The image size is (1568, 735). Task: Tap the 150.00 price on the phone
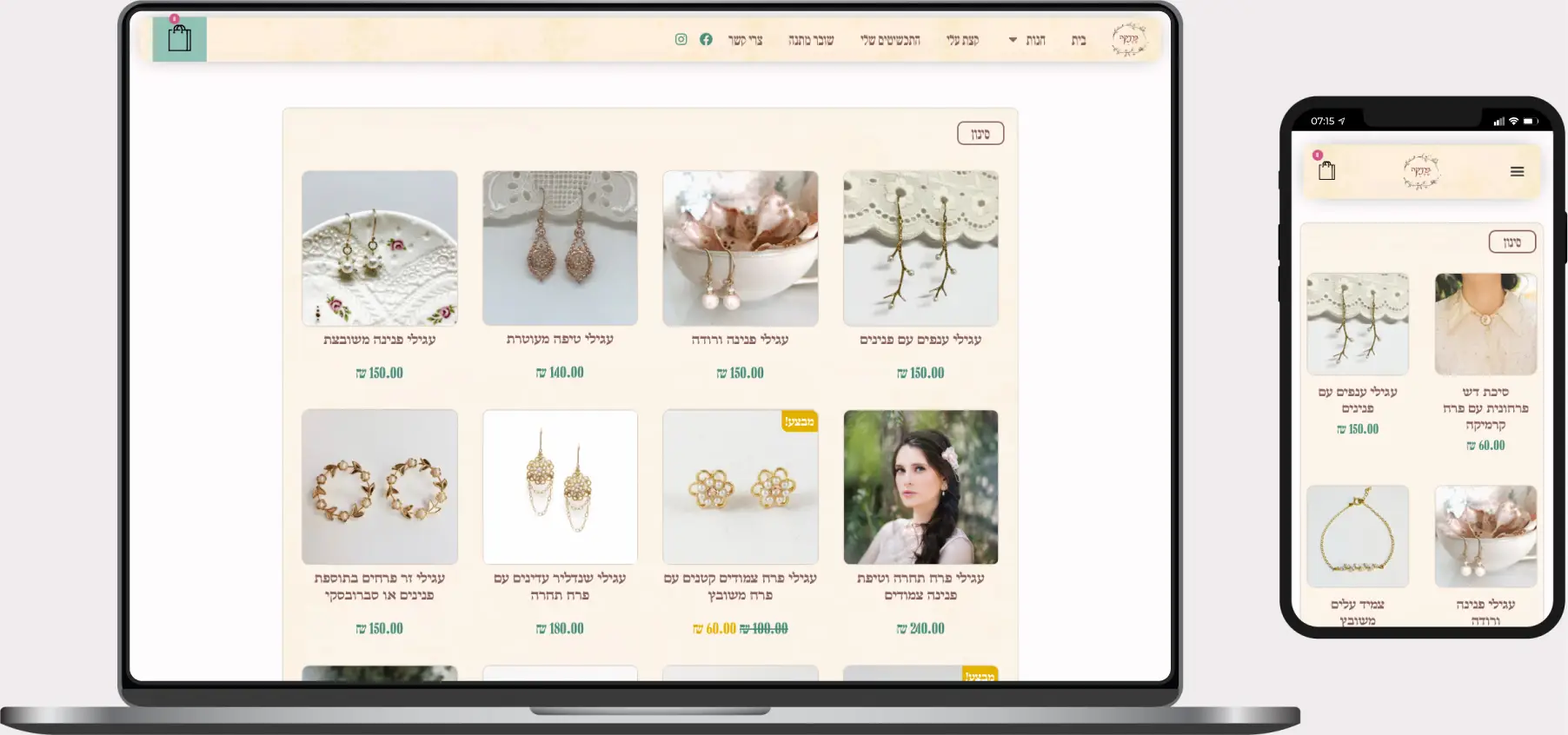tap(1358, 429)
